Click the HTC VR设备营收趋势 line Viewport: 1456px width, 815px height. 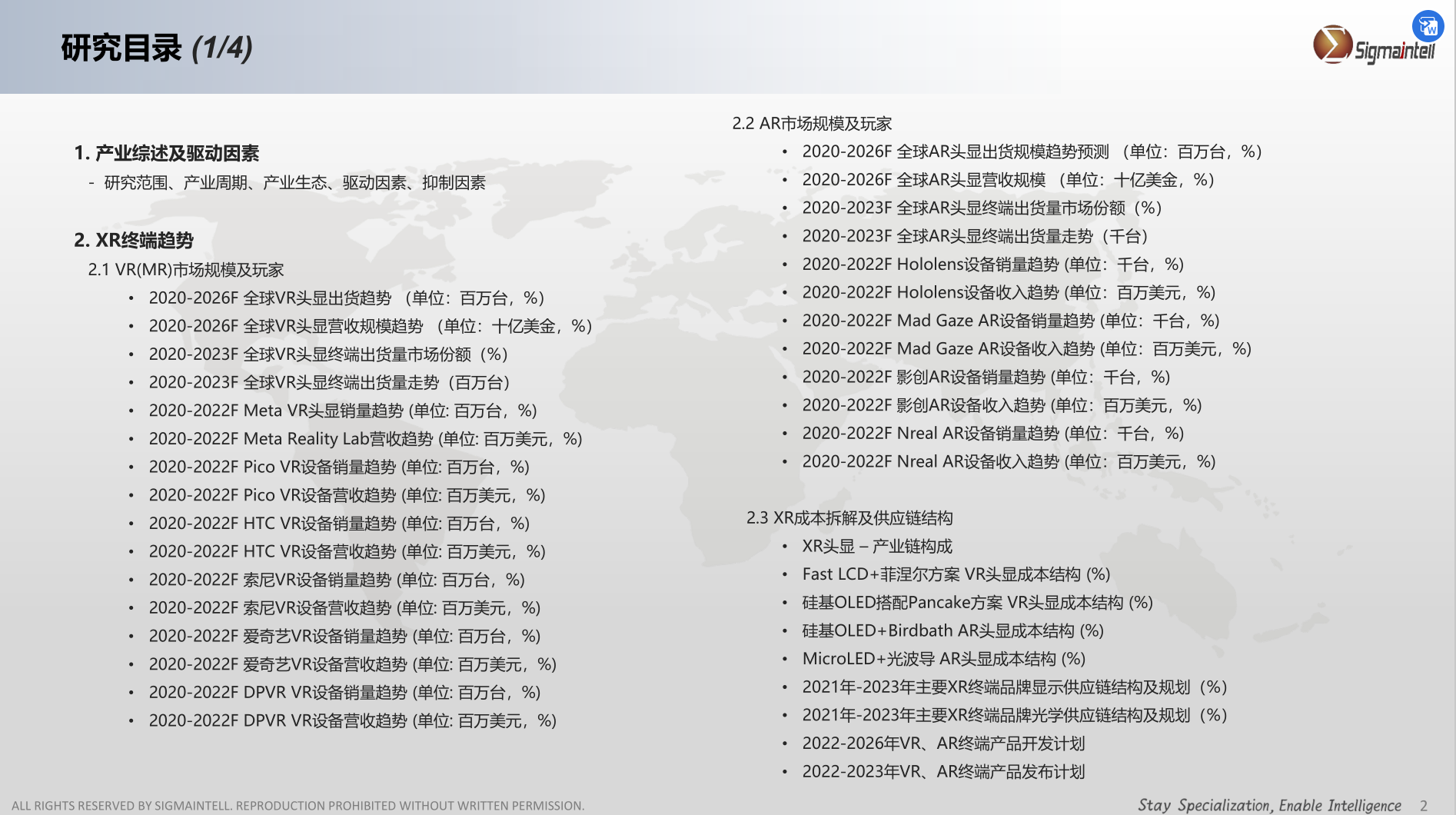click(x=347, y=551)
